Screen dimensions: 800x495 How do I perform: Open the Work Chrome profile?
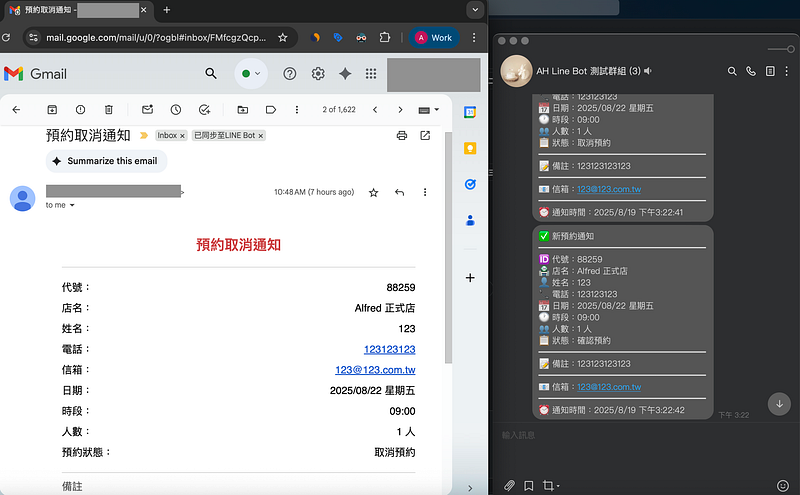pyautogui.click(x=434, y=37)
